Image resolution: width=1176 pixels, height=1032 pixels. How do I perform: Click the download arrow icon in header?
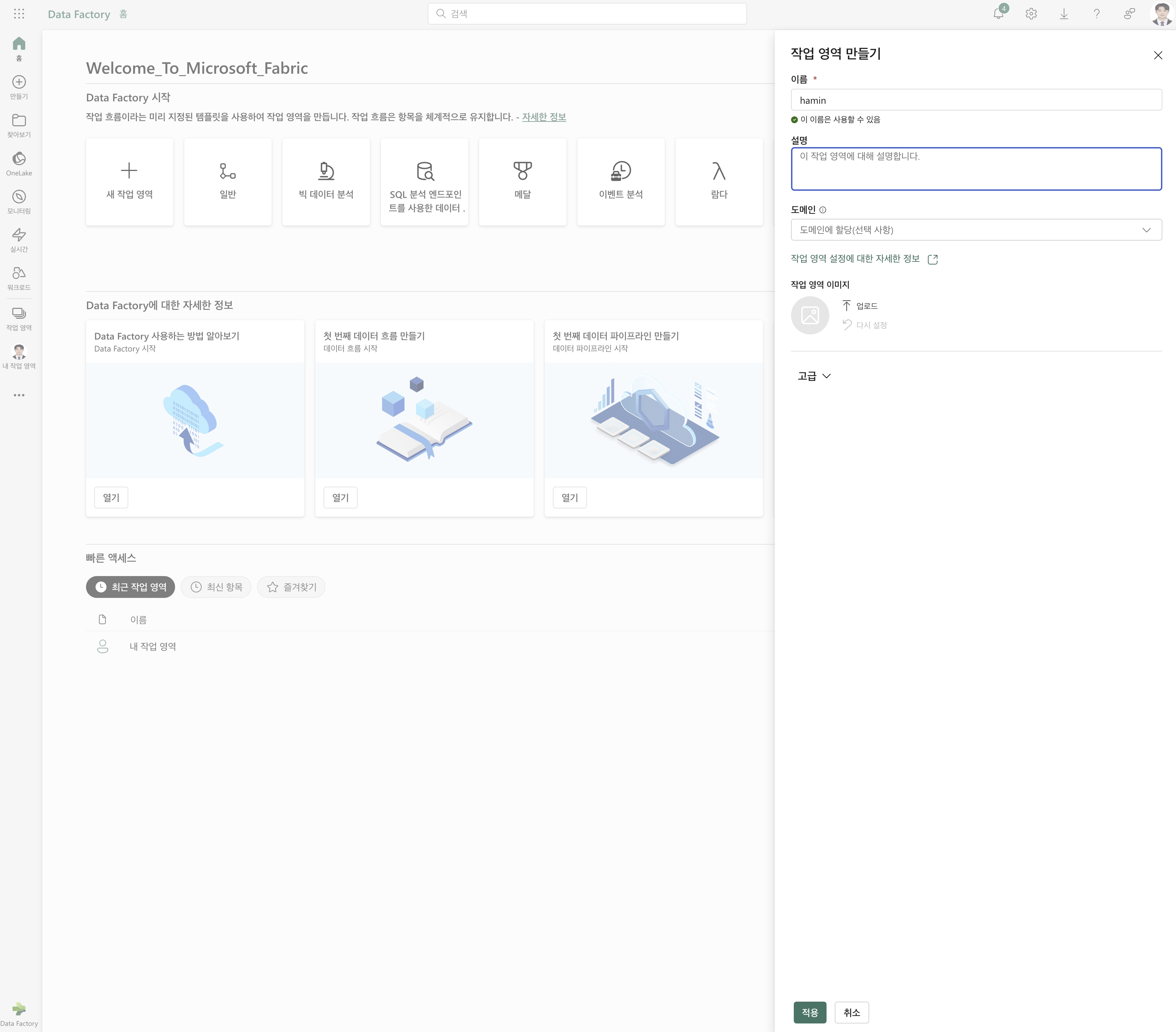tap(1064, 14)
